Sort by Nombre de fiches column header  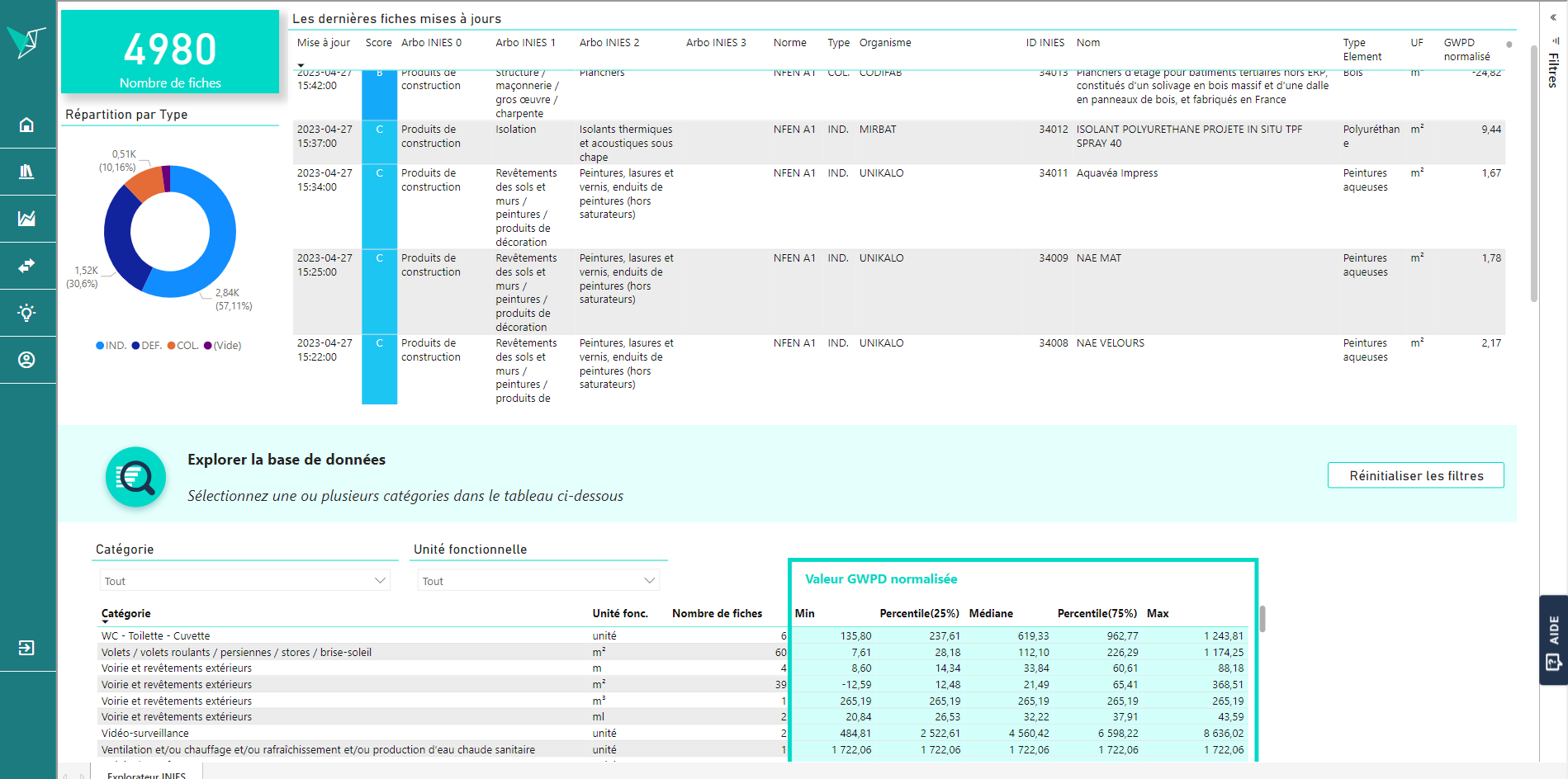(717, 614)
